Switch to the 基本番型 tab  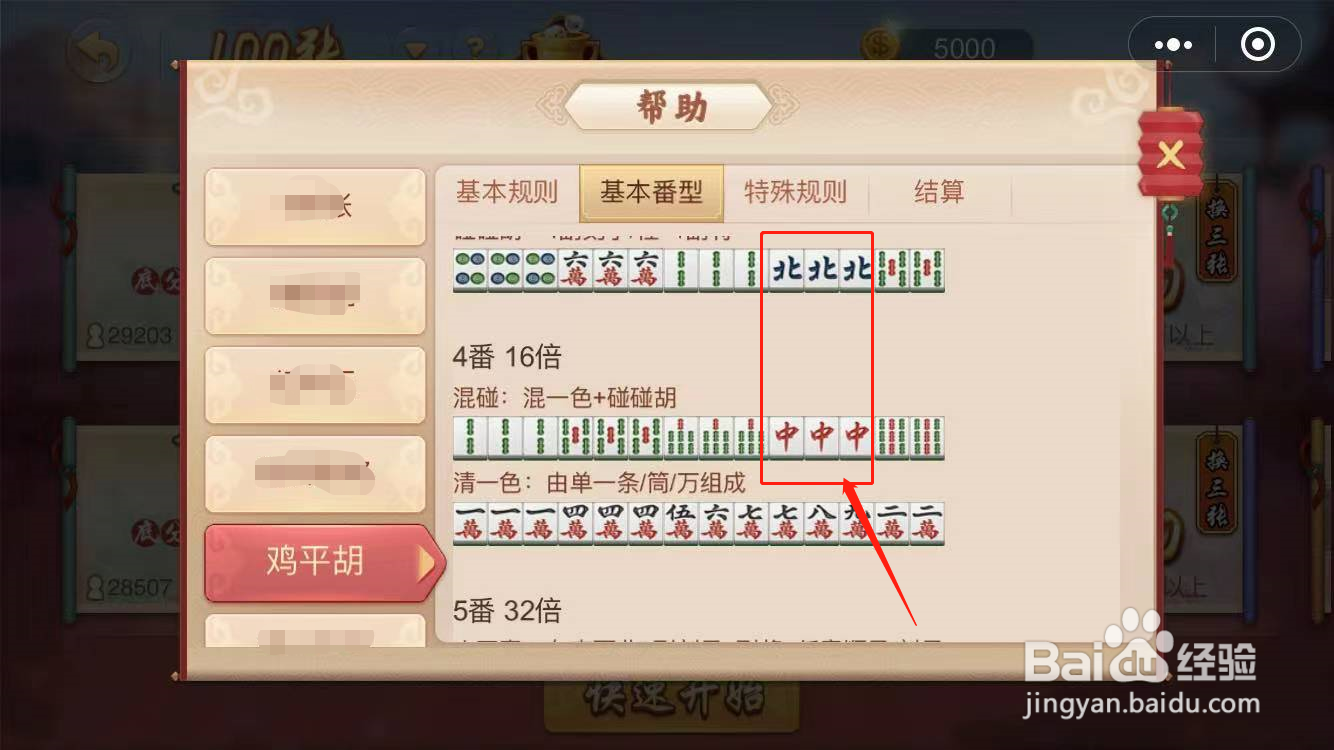pos(651,192)
